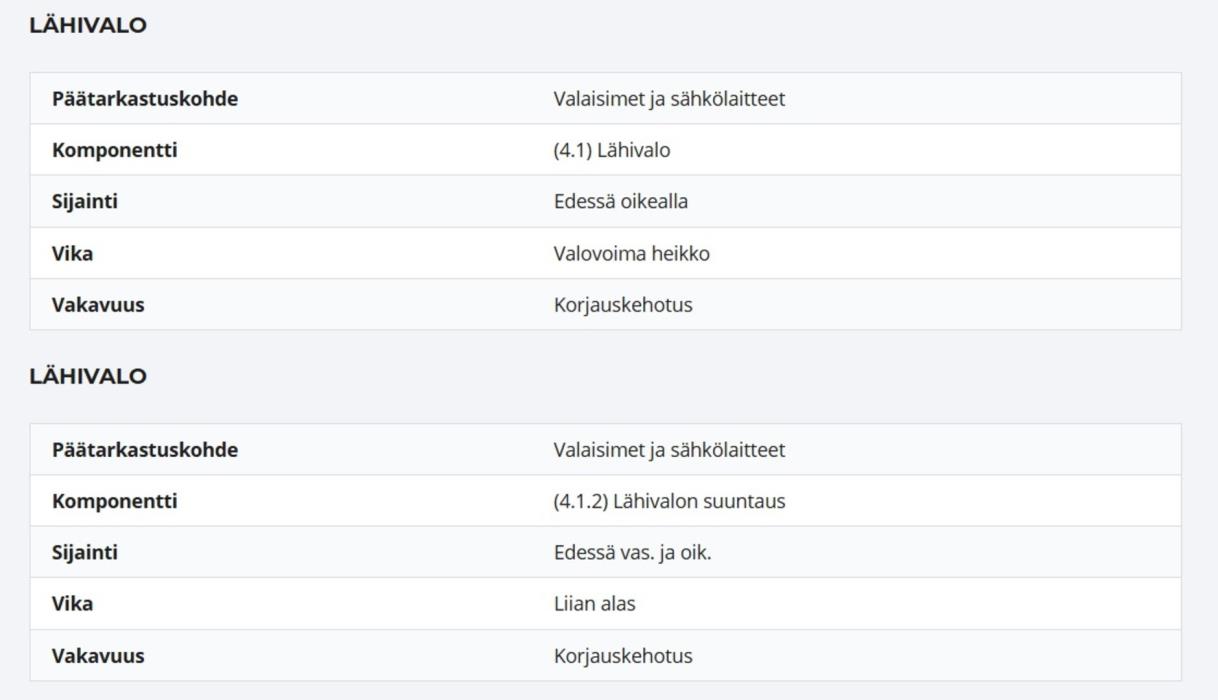Select Sijainti label beside Edessä oikealla

pos(84,202)
